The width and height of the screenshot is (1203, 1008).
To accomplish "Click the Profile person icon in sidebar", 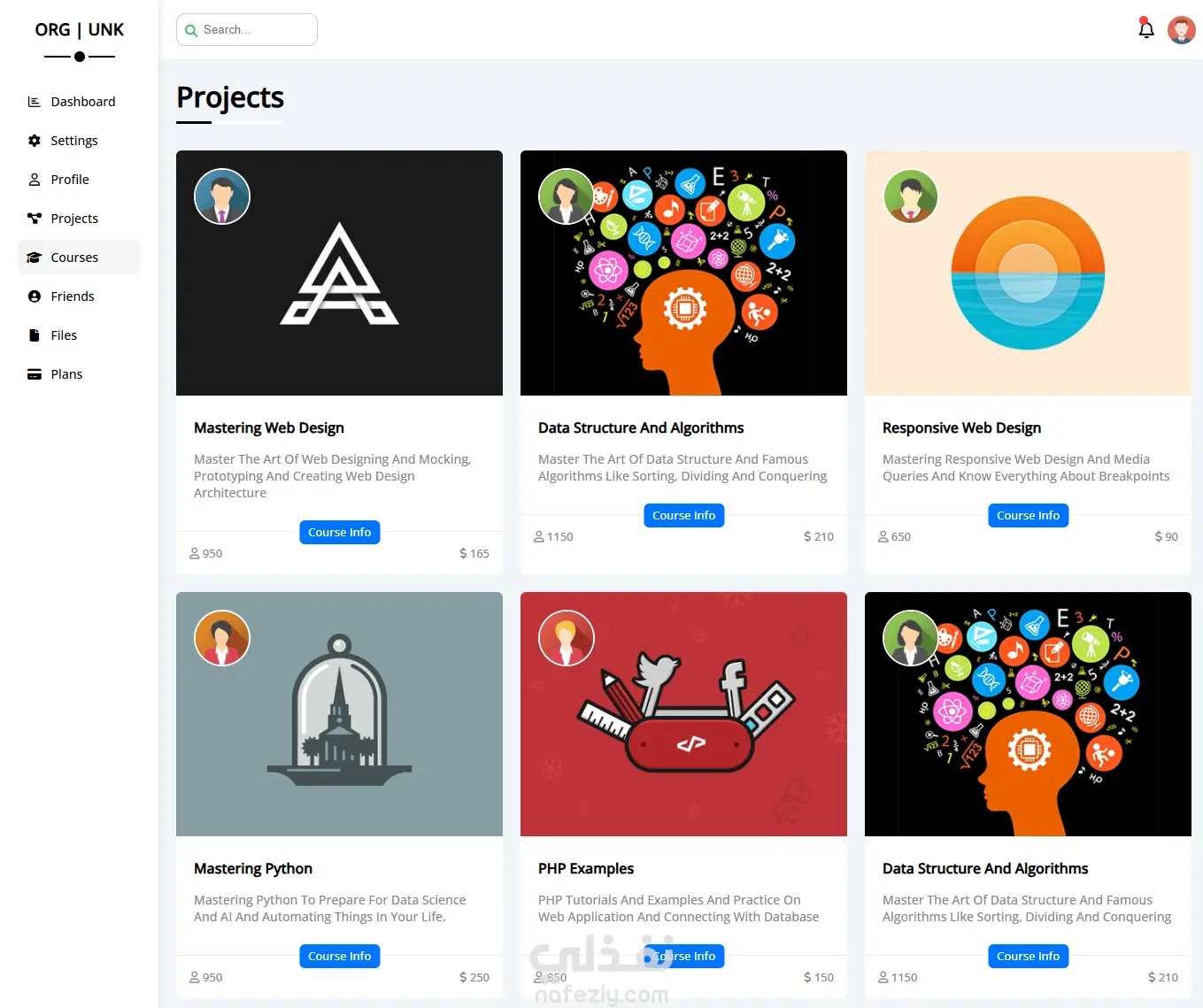I will [35, 180].
